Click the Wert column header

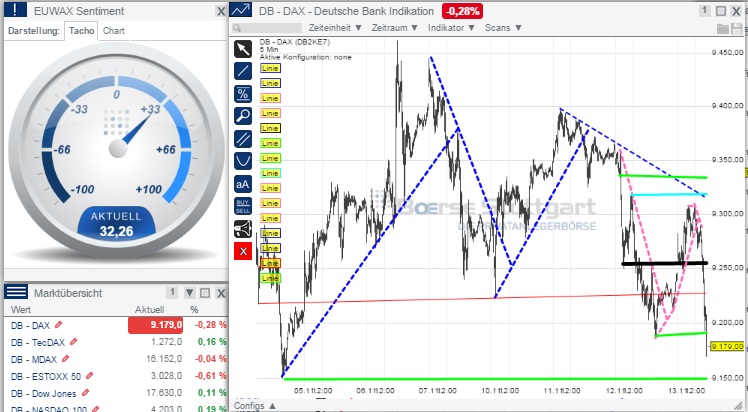coord(21,310)
